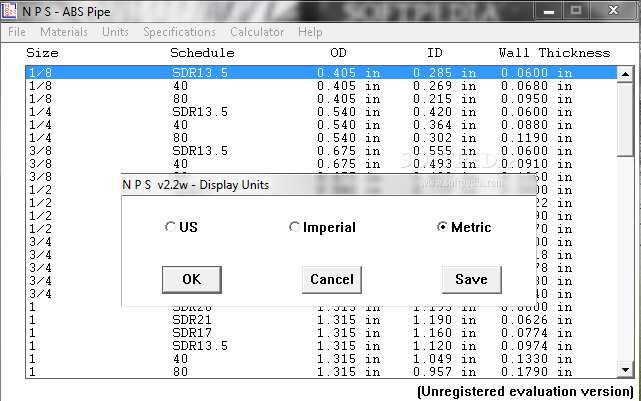This screenshot has height=401, width=641.
Task: Click the scroll up arrow of pipe list
Action: 625,74
